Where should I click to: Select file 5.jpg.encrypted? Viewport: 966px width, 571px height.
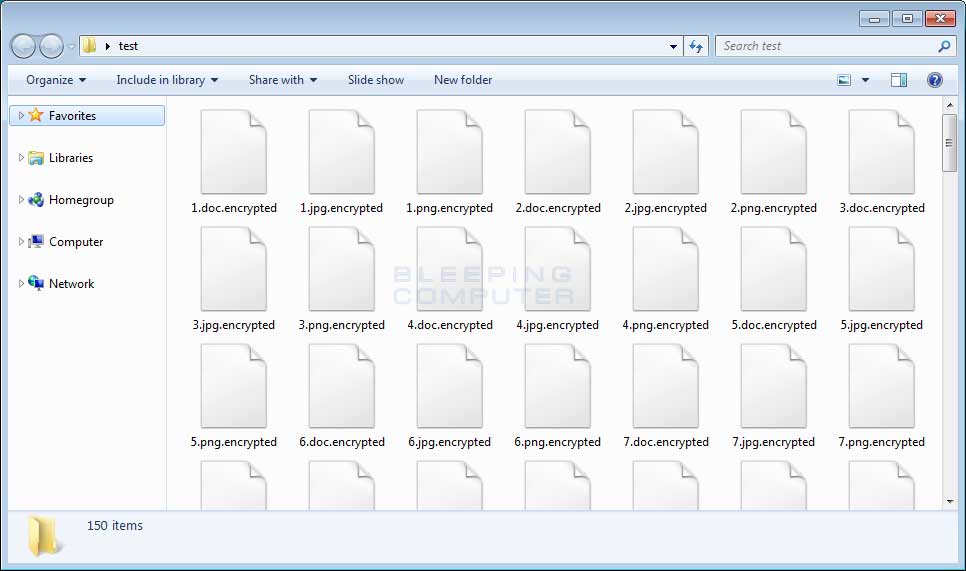pos(882,278)
